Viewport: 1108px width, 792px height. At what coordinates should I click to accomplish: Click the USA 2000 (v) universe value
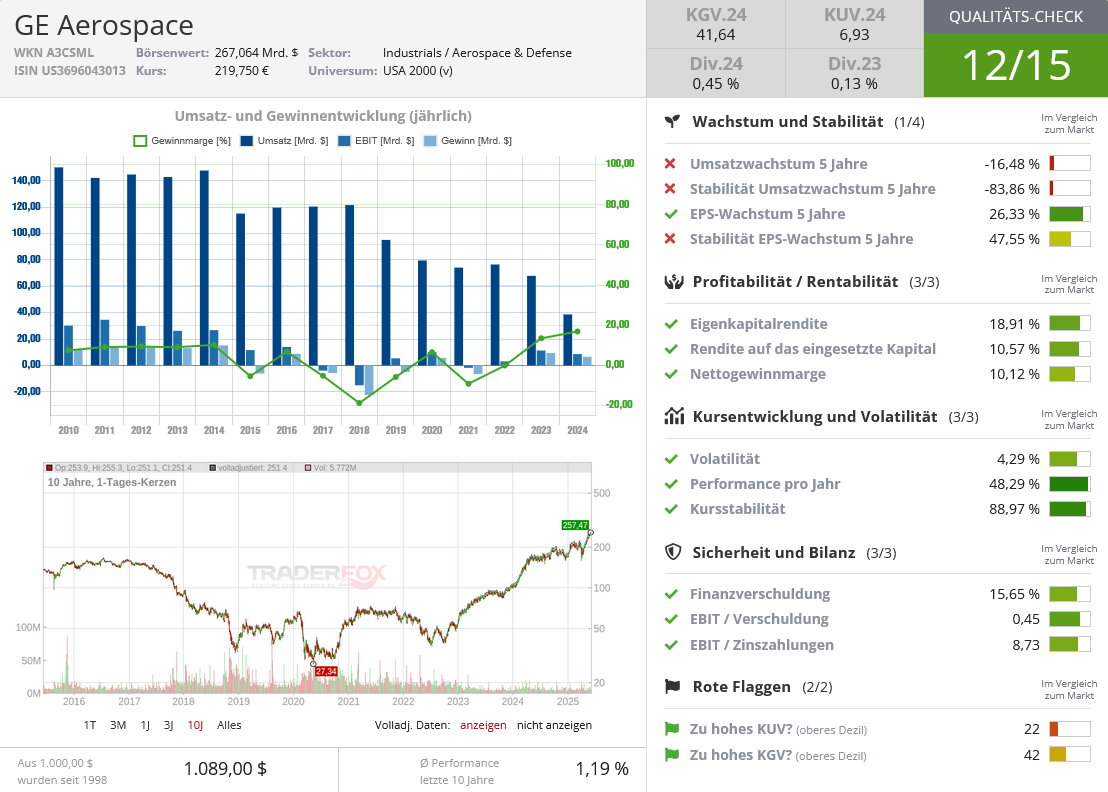click(x=418, y=71)
